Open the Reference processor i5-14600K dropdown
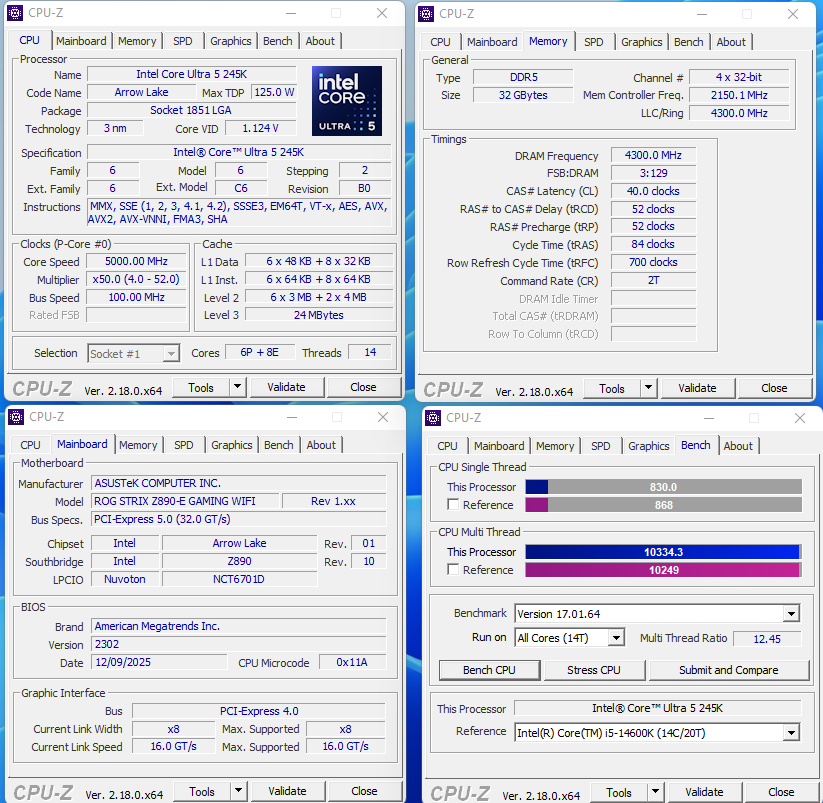The height and width of the screenshot is (803, 823). (x=791, y=733)
